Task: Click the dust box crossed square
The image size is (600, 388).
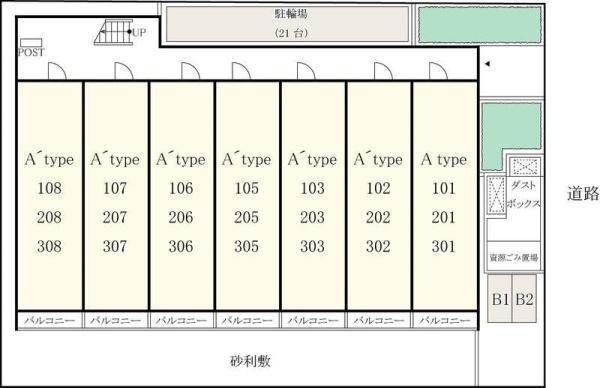Action: 525,166
